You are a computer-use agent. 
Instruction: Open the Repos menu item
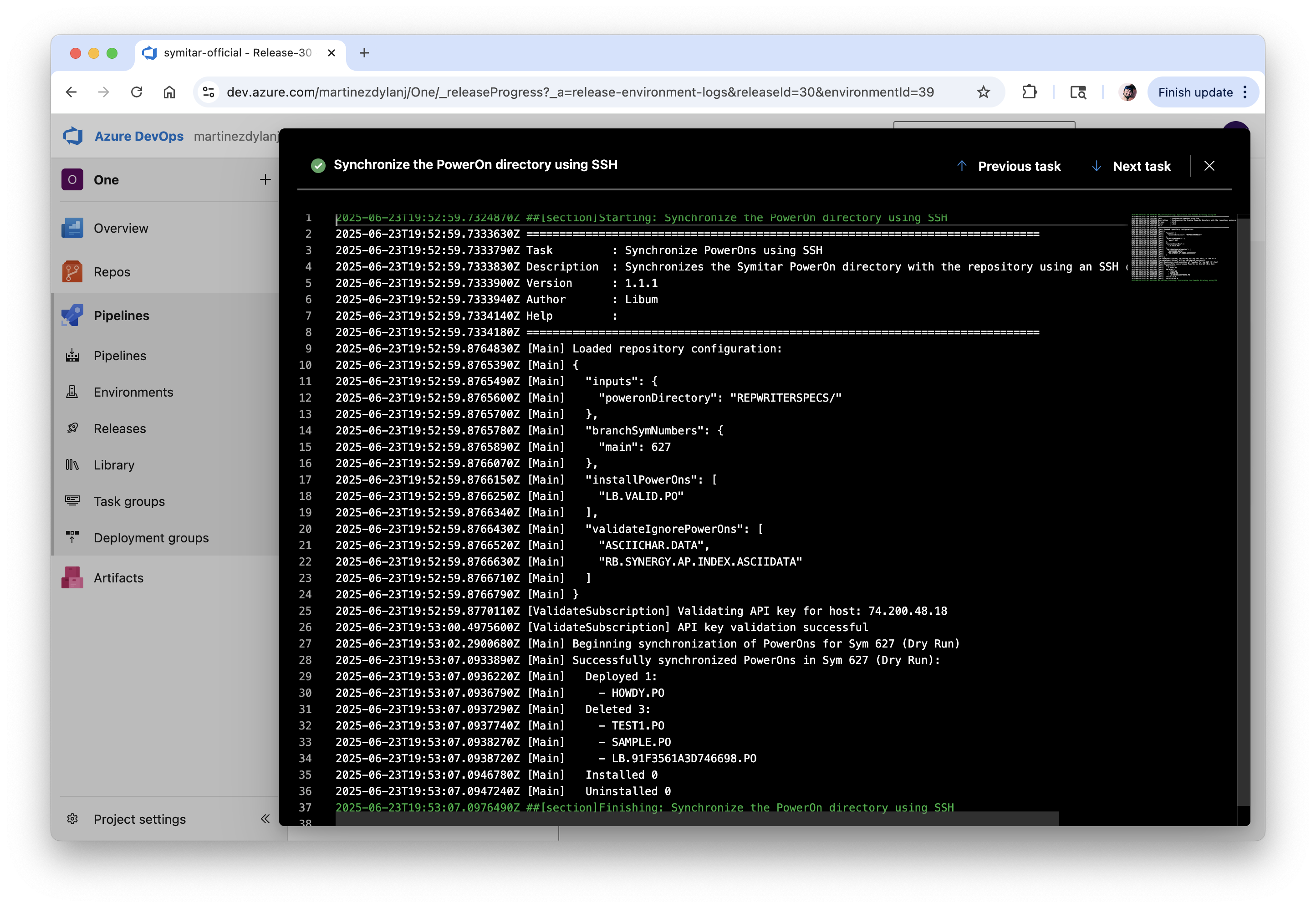point(112,272)
